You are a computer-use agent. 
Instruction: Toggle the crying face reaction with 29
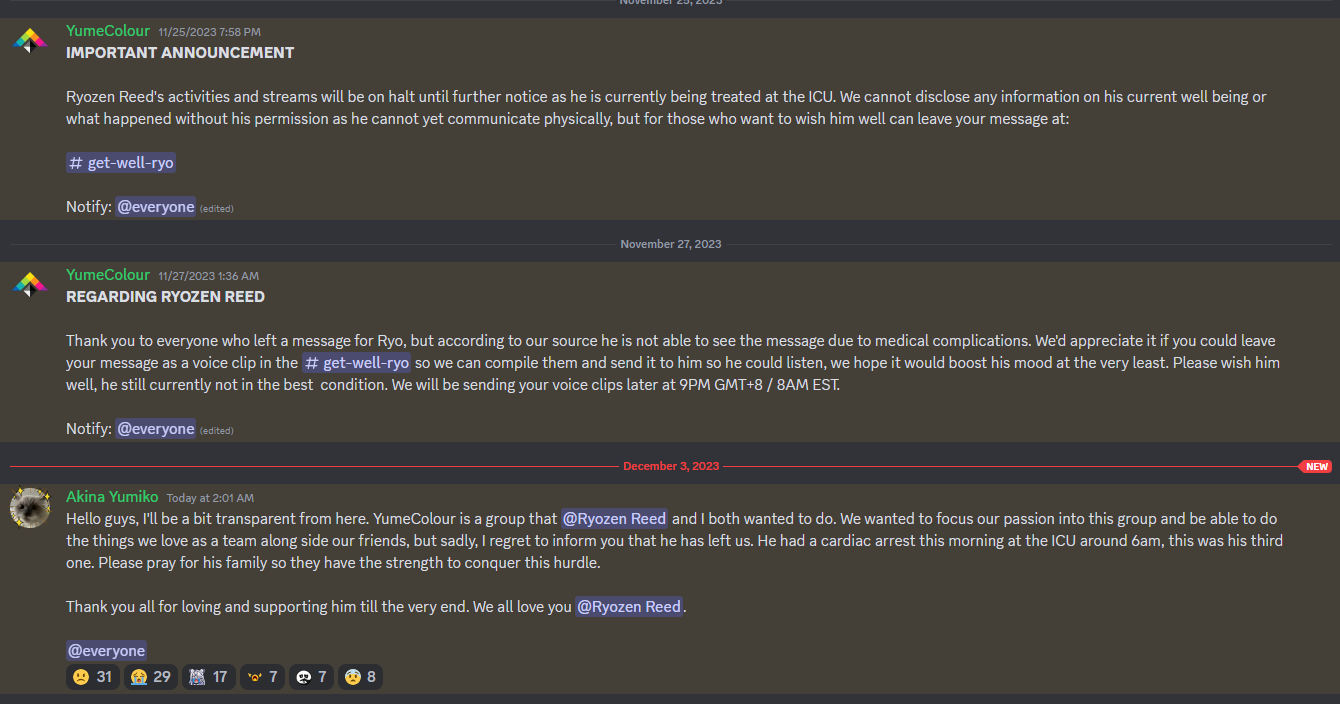tap(151, 677)
